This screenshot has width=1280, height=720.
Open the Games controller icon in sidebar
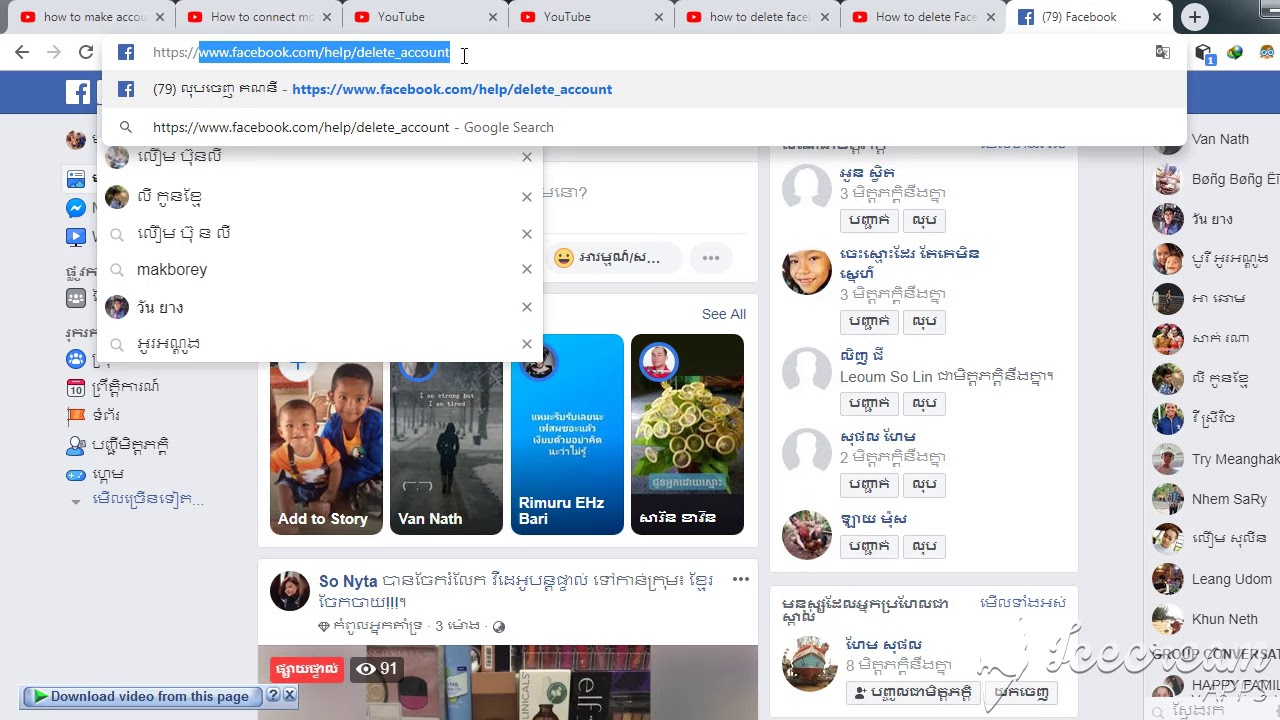click(x=76, y=475)
